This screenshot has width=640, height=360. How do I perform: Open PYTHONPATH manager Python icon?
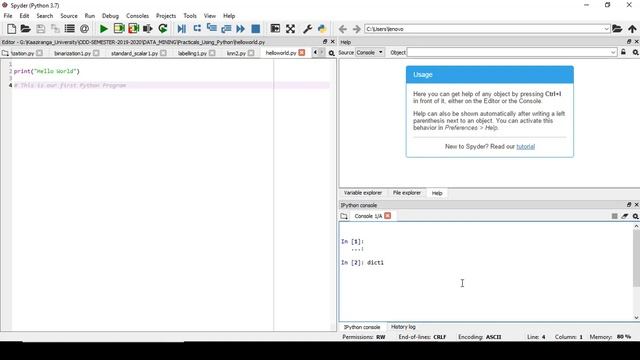[322, 29]
